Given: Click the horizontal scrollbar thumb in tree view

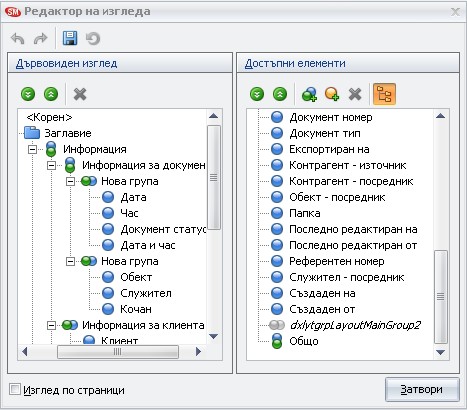Looking at the screenshot, I should click(x=118, y=352).
